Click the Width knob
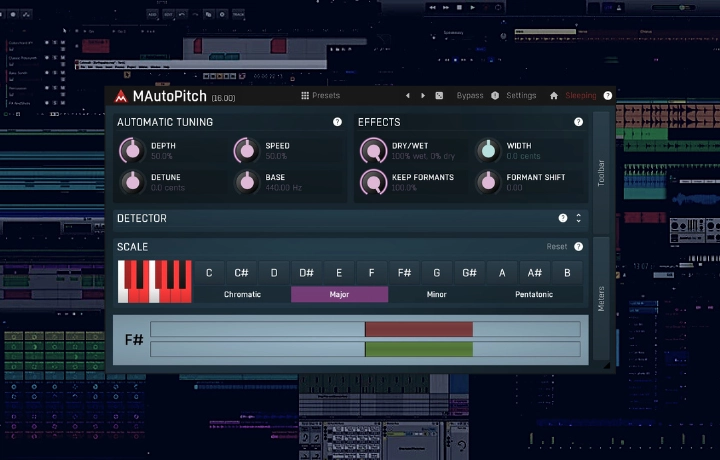 point(488,150)
